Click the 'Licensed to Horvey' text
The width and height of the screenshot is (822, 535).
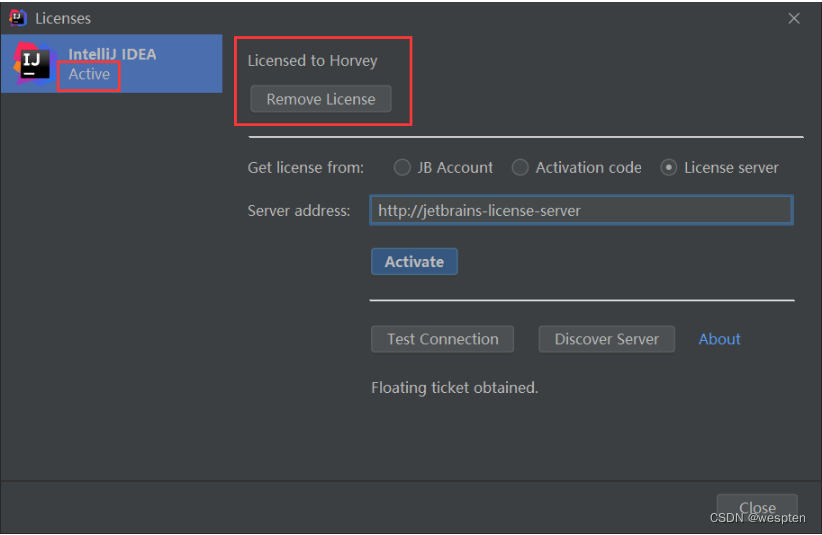312,61
